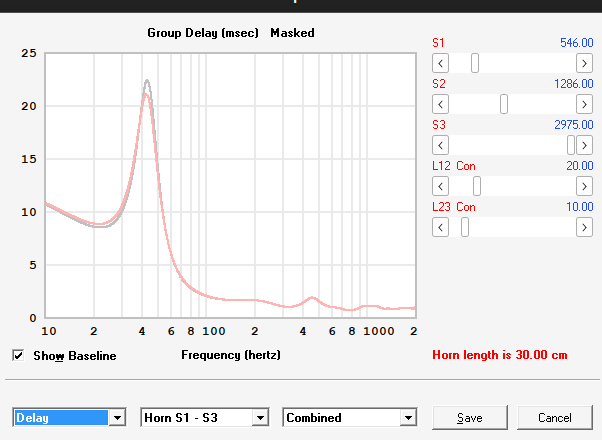Image resolution: width=602 pixels, height=440 pixels.
Task: Click the Masked label above chart
Action: coord(293,33)
